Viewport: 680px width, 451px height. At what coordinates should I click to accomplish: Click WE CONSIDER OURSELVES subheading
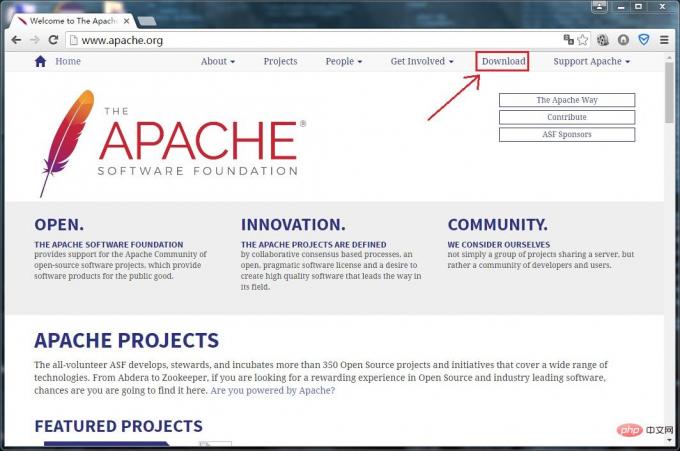pyautogui.click(x=499, y=245)
